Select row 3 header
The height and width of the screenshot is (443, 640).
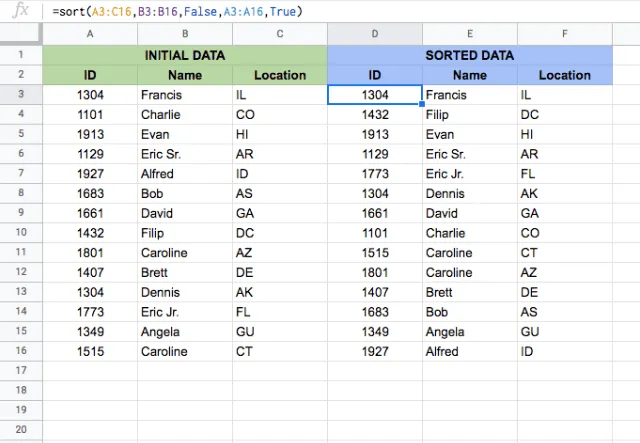tap(21, 95)
